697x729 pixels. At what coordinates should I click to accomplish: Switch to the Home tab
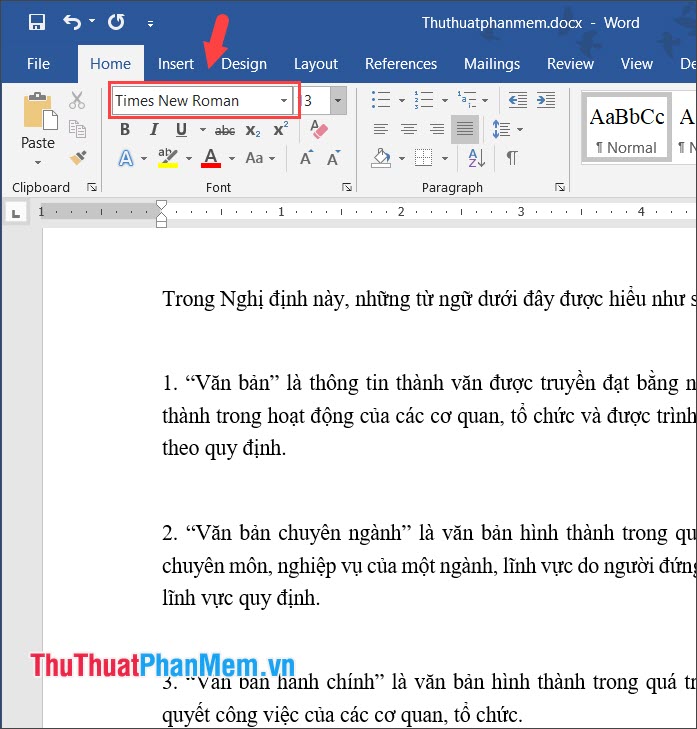pos(110,64)
